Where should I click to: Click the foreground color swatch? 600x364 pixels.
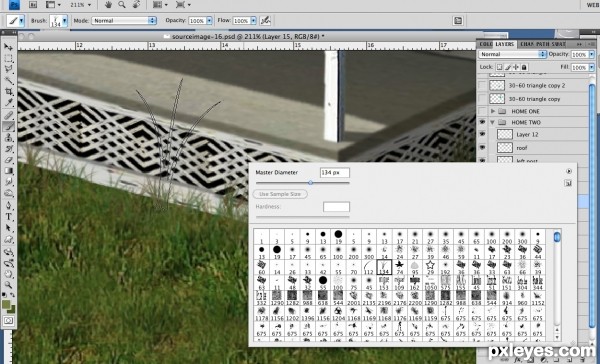[x=6, y=304]
